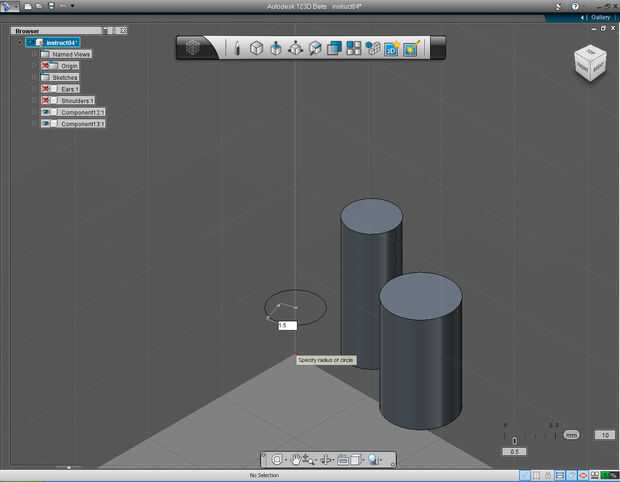This screenshot has width=620, height=482.
Task: Click the circle radius input field
Action: 287,326
